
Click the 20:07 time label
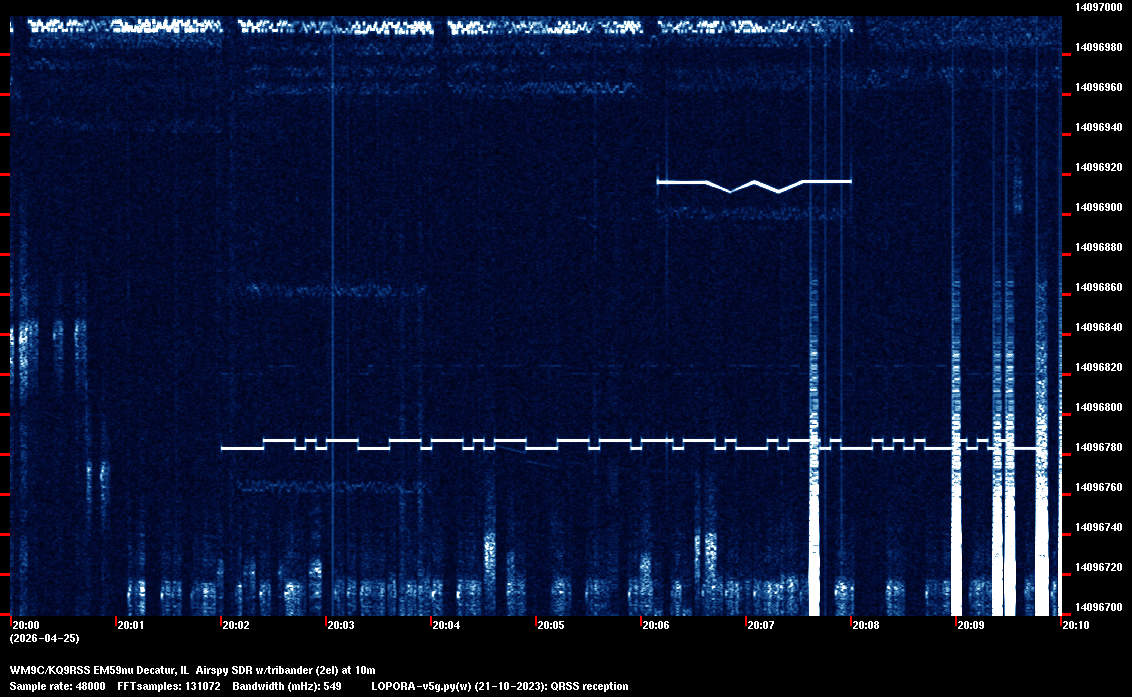click(x=760, y=625)
